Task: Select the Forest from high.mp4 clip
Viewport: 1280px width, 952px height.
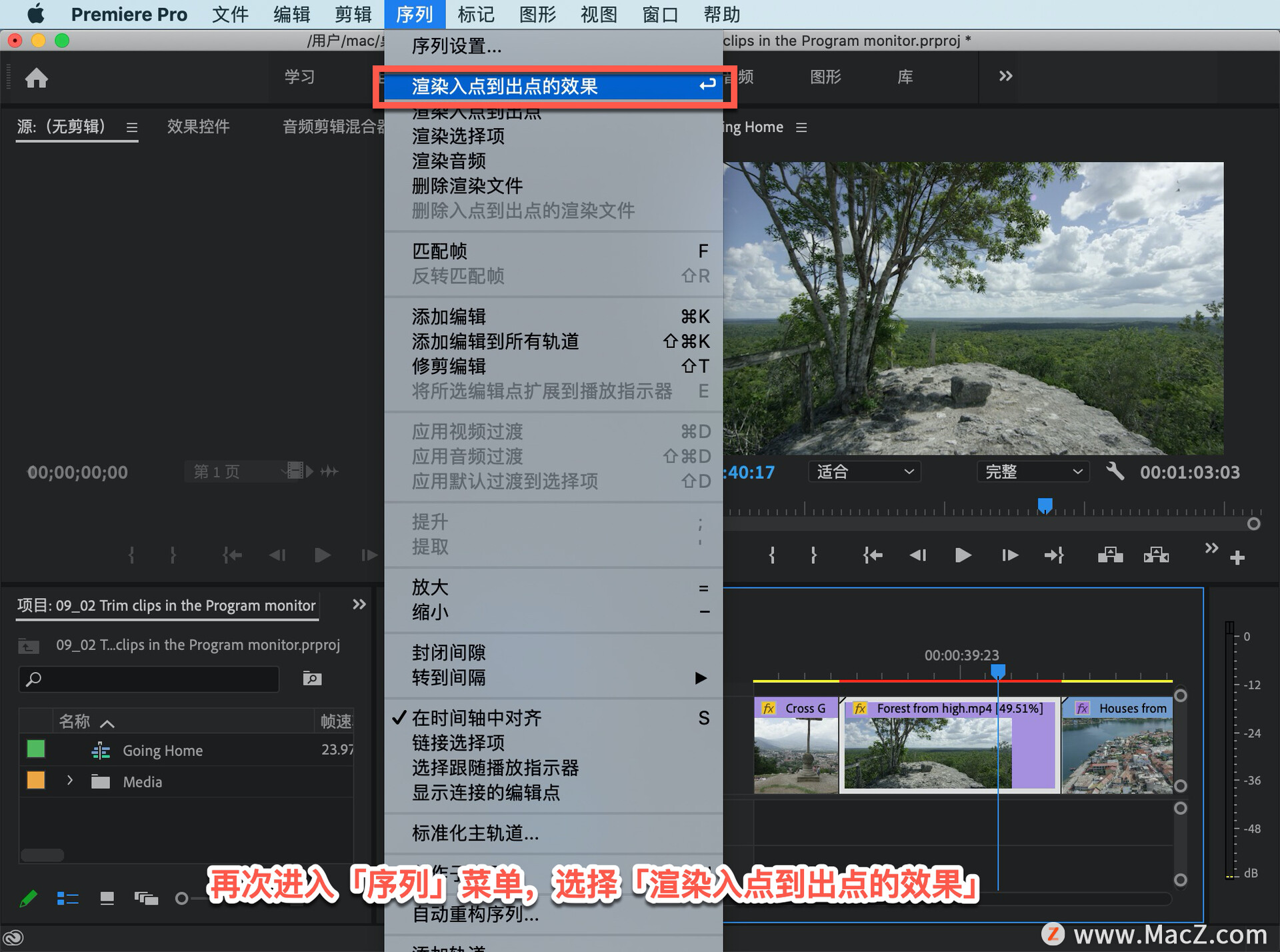Action: point(949,745)
